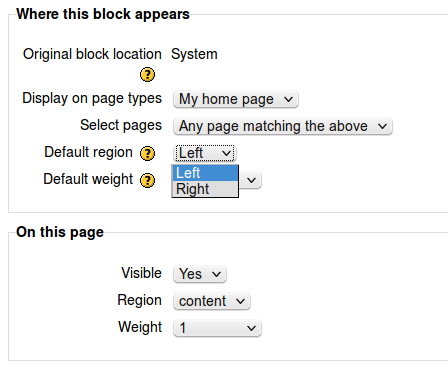Image resolution: width=448 pixels, height=366 pixels.
Task: Open the My home page dropdown
Action: [x=236, y=99]
